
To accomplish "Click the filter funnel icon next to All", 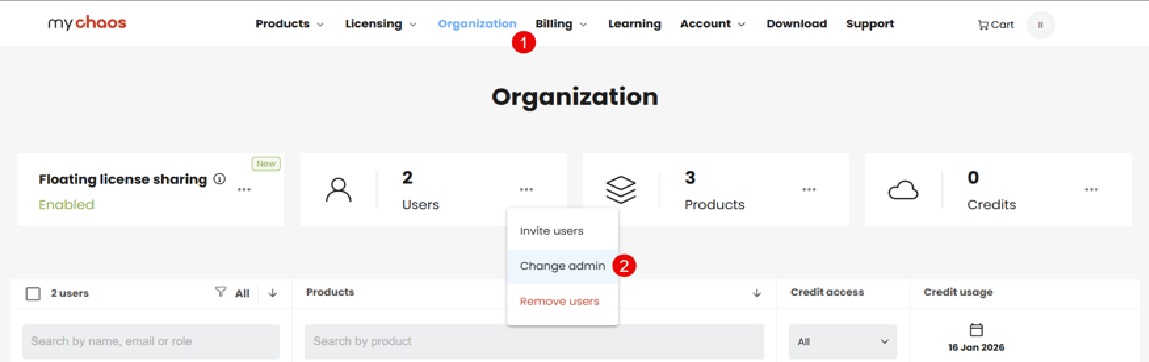I will (x=220, y=292).
